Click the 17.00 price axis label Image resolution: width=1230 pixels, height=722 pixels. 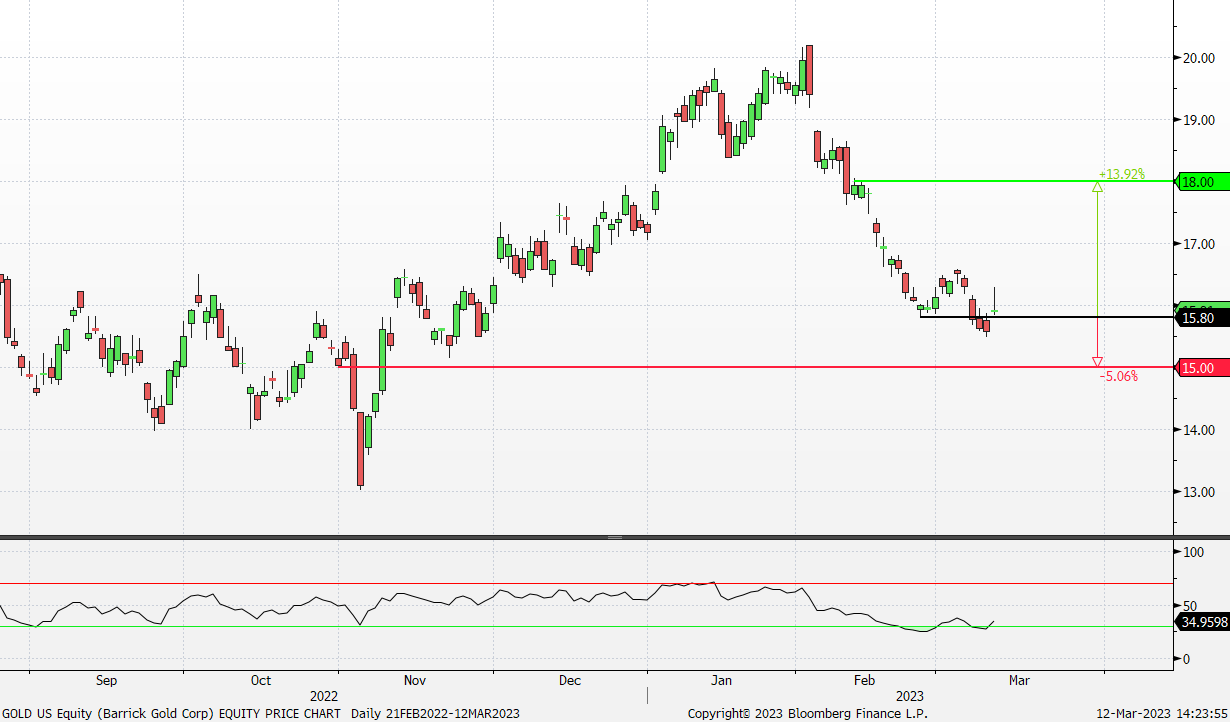[1198, 244]
